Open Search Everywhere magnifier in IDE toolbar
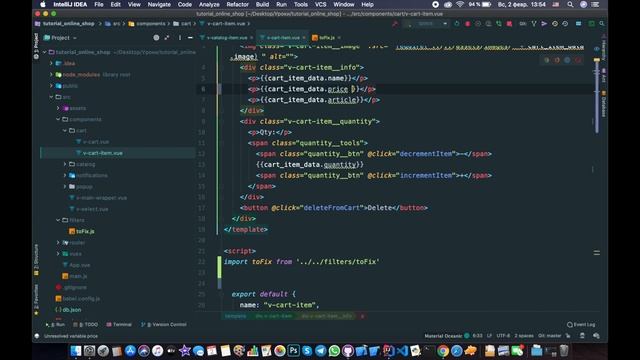Screen dimensions: 640x360 coord(602,24)
